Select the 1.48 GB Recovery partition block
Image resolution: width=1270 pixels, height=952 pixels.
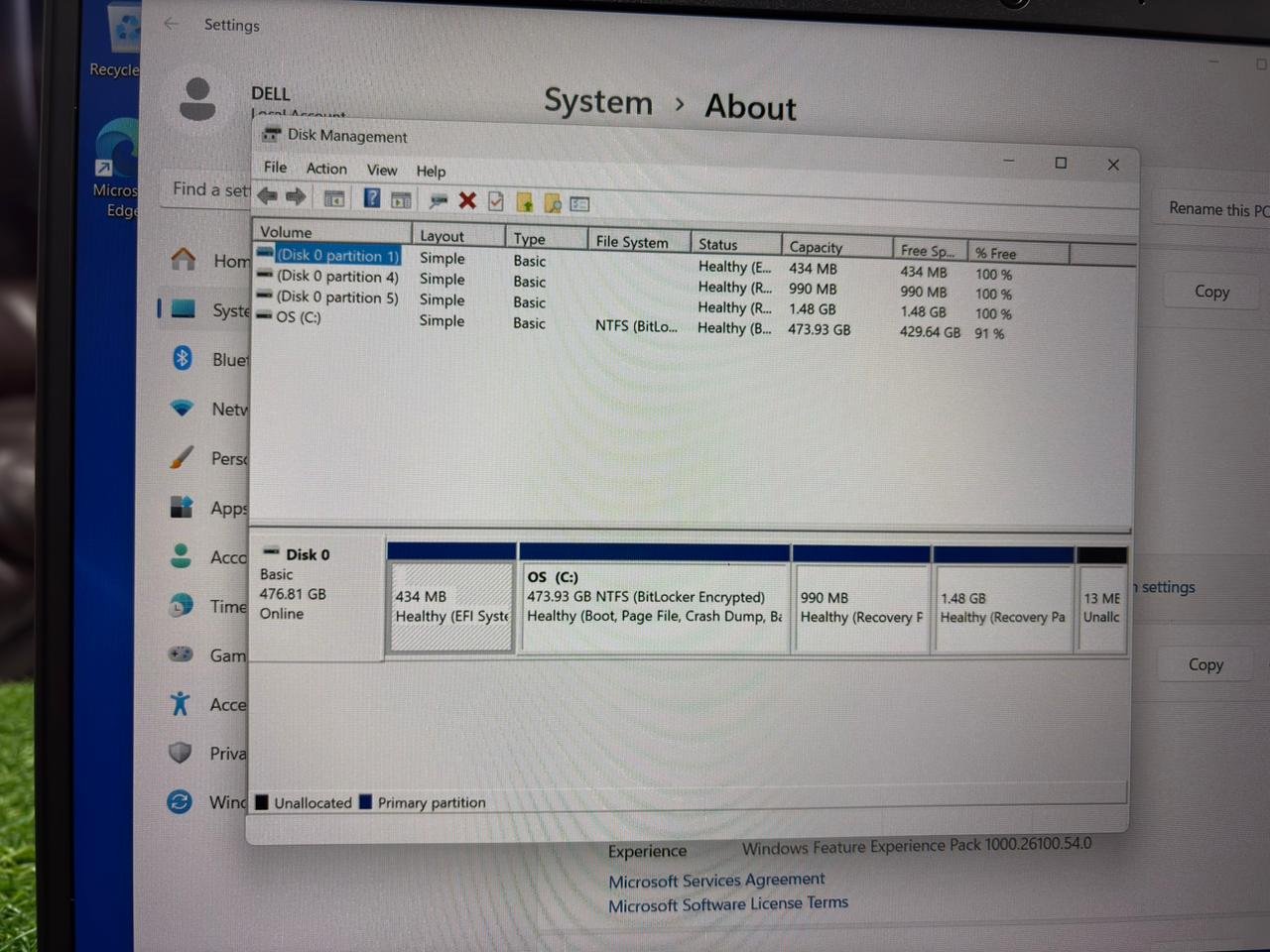pos(1002,607)
